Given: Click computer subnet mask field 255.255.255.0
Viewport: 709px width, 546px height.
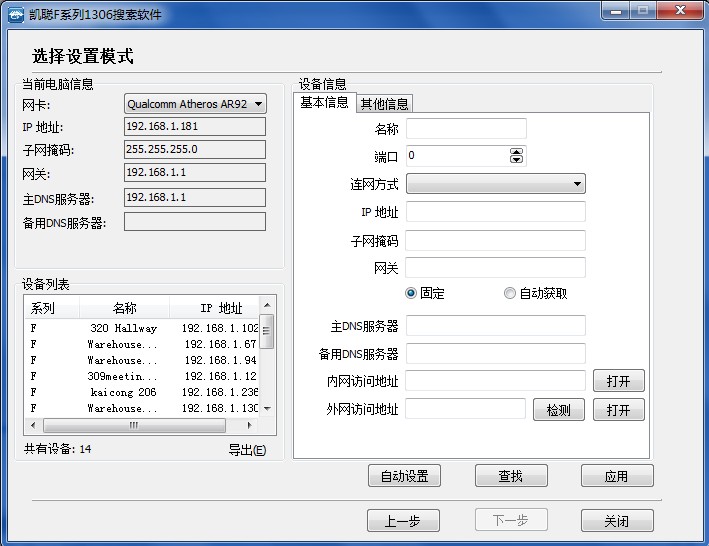Looking at the screenshot, I should pos(195,150).
